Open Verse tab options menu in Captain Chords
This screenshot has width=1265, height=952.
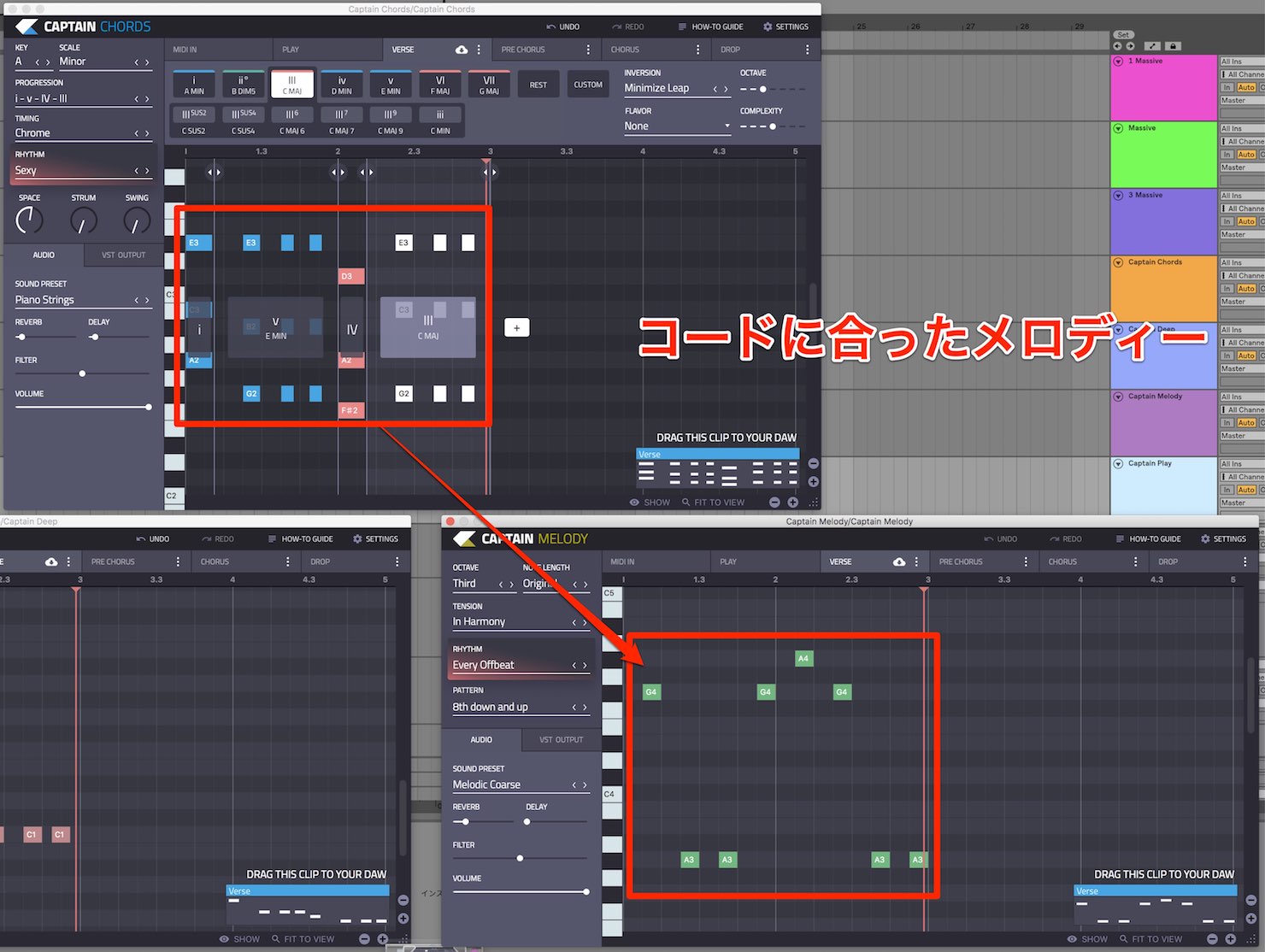click(479, 50)
